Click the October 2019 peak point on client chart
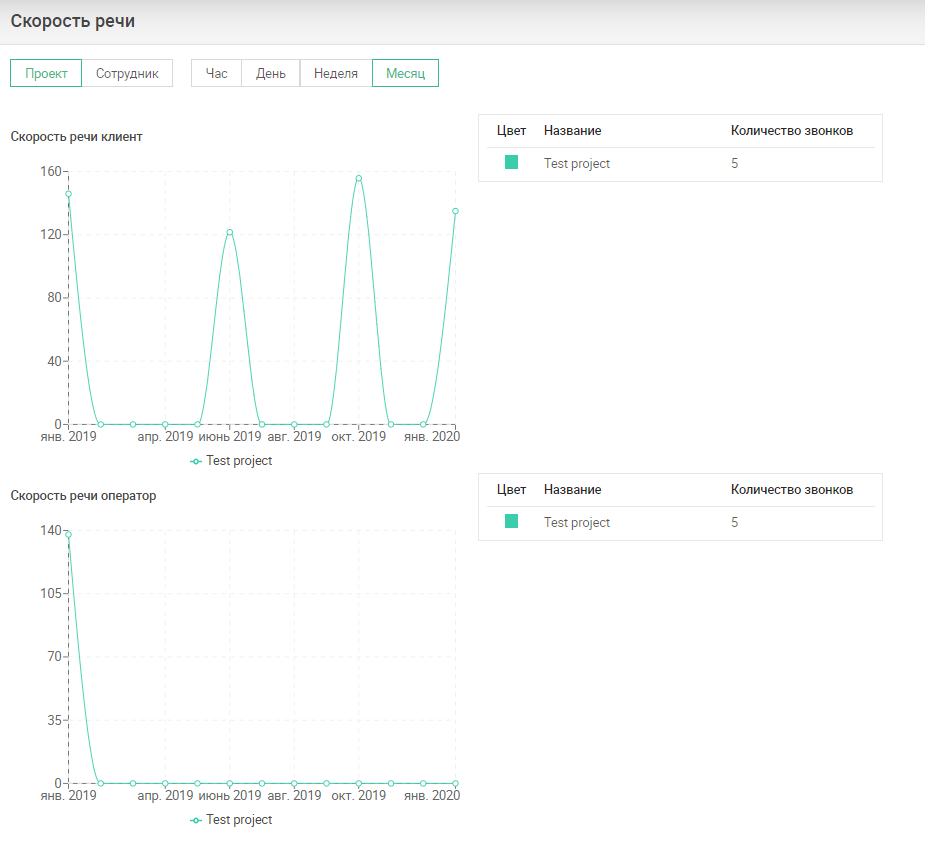 359,178
